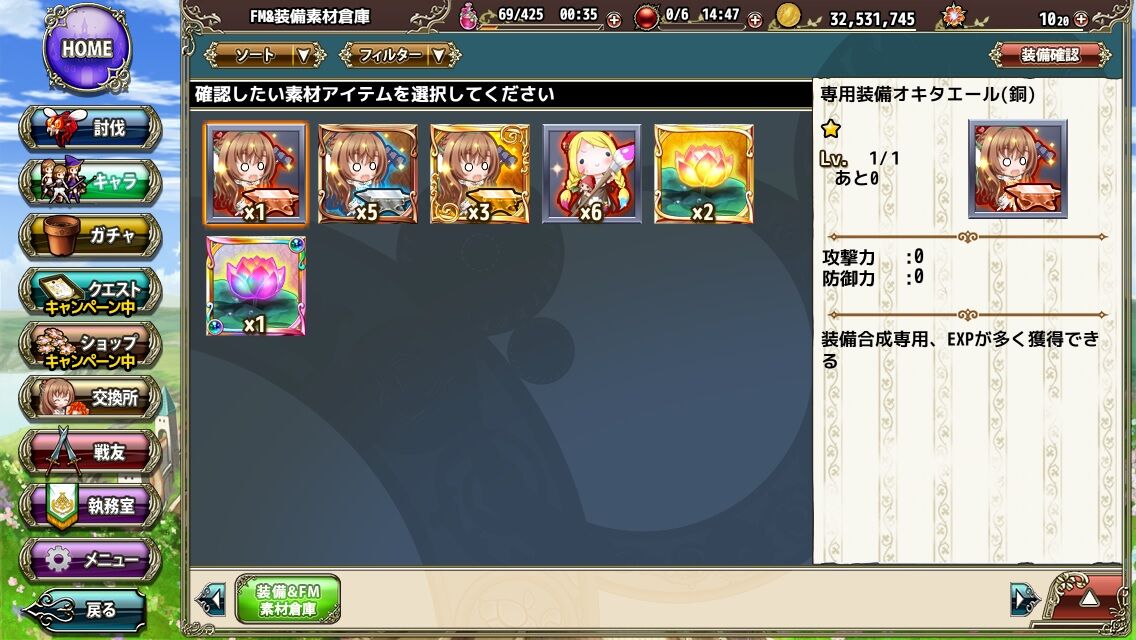Click the 装備確認 button
Viewport: 1136px width, 640px height.
pos(1050,55)
